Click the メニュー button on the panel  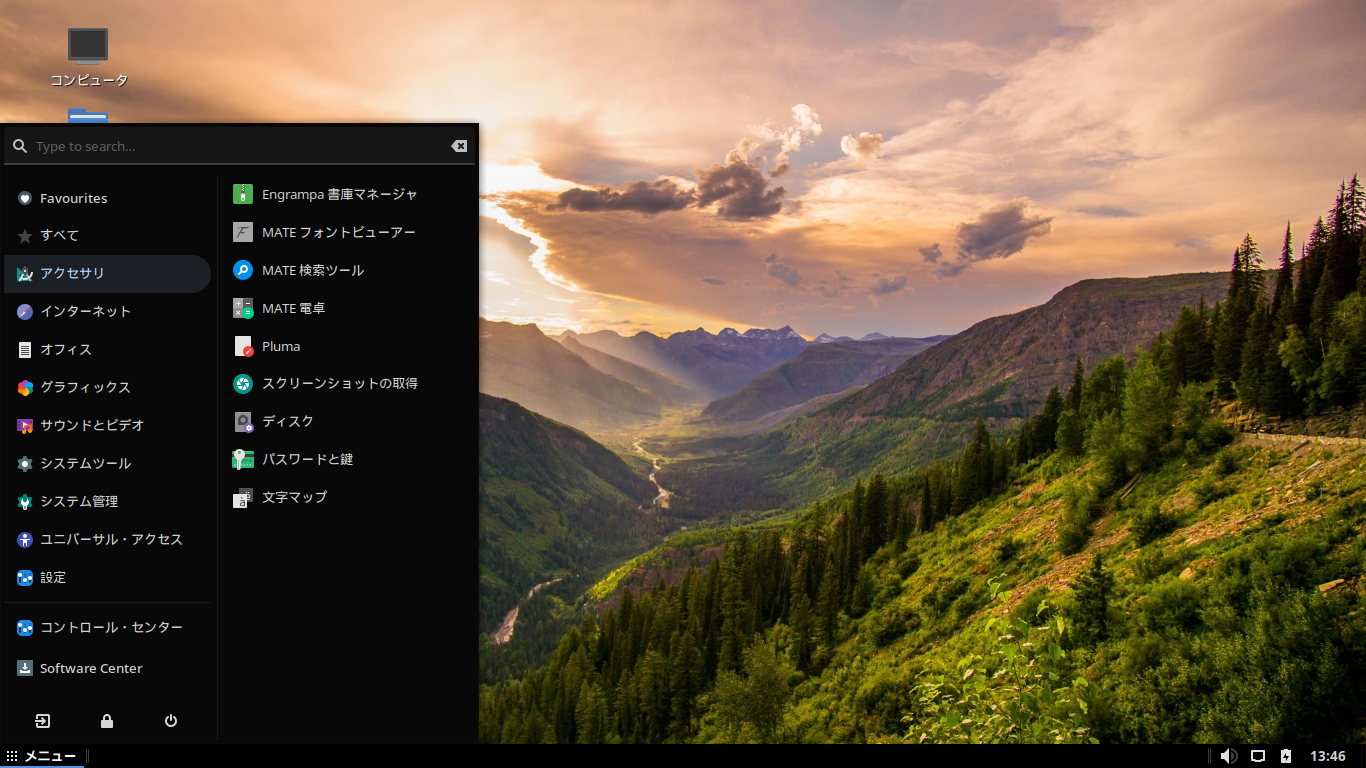(42, 756)
